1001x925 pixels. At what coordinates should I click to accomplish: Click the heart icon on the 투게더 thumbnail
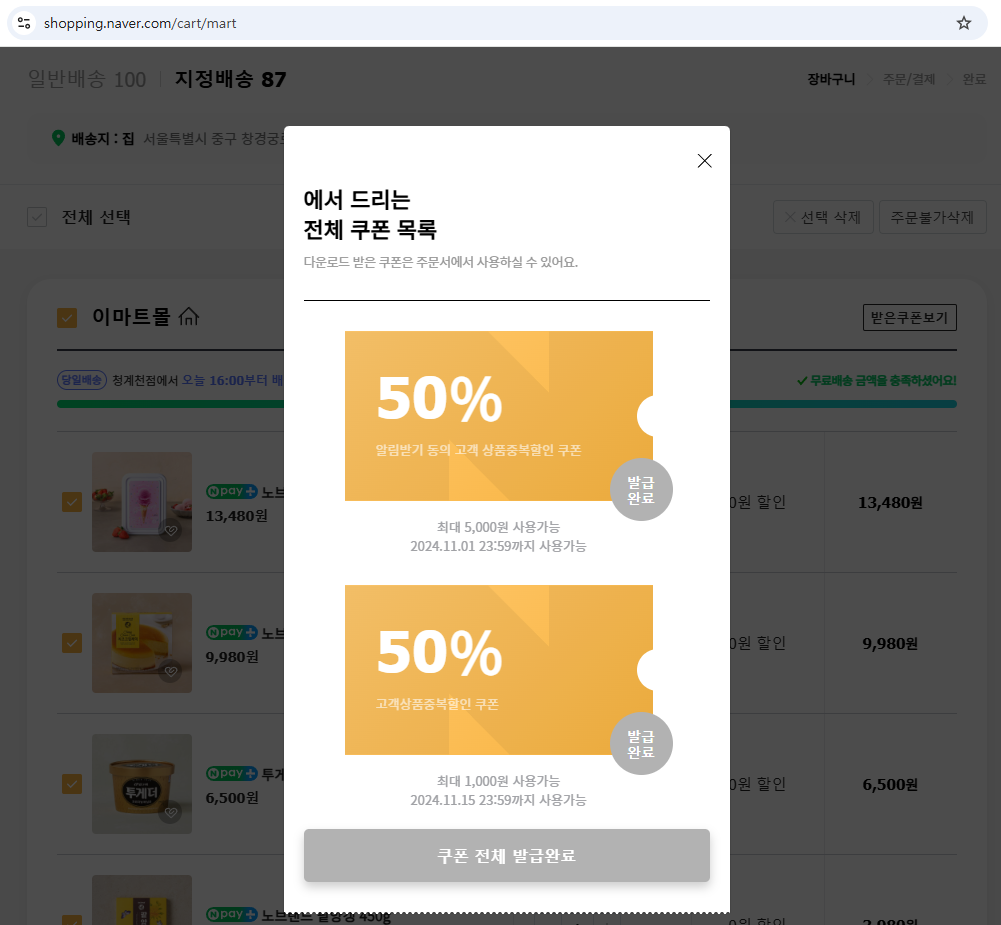[x=171, y=812]
